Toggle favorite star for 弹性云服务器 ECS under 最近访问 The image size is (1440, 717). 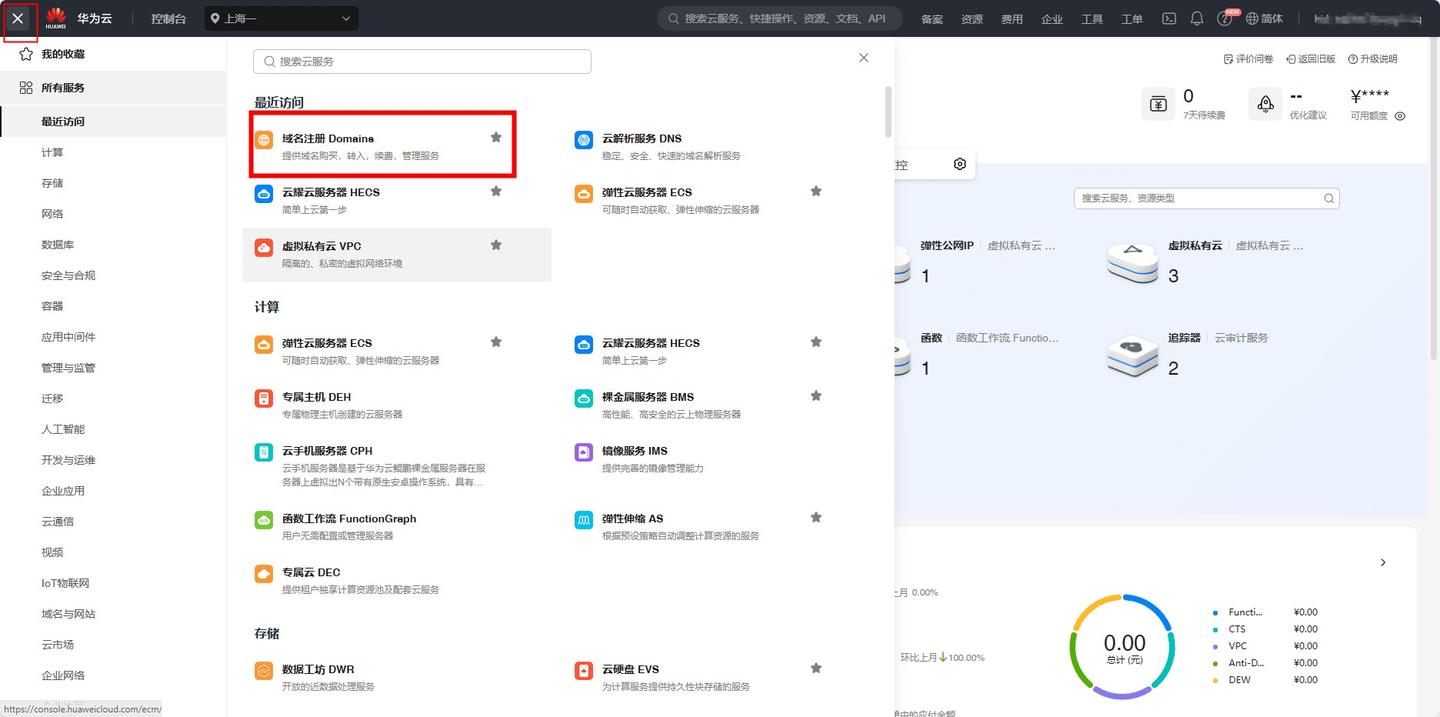pyautogui.click(x=816, y=191)
